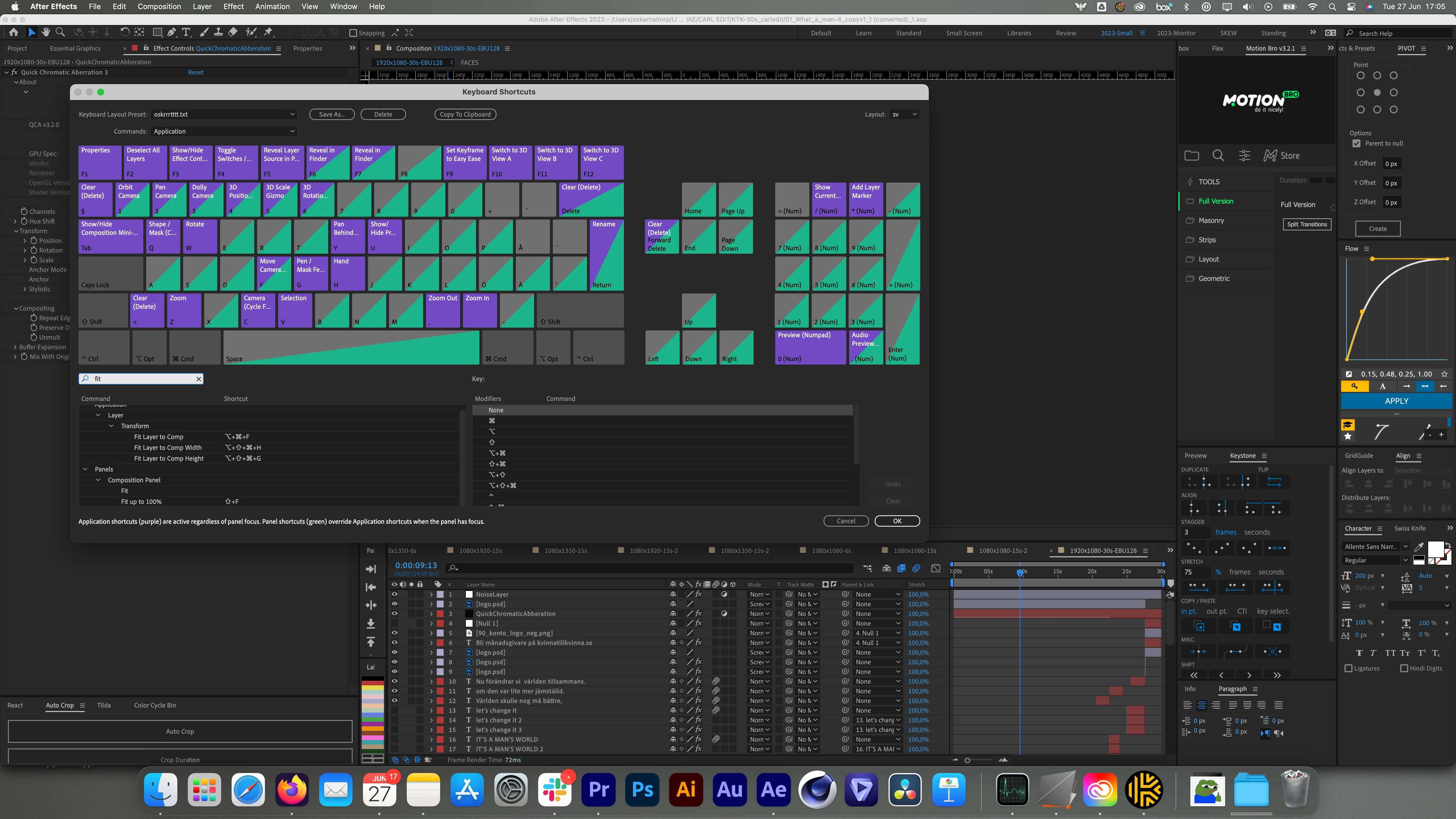Open Keyboard Layout Preset dropdown
The height and width of the screenshot is (819, 1456).
[x=224, y=114]
